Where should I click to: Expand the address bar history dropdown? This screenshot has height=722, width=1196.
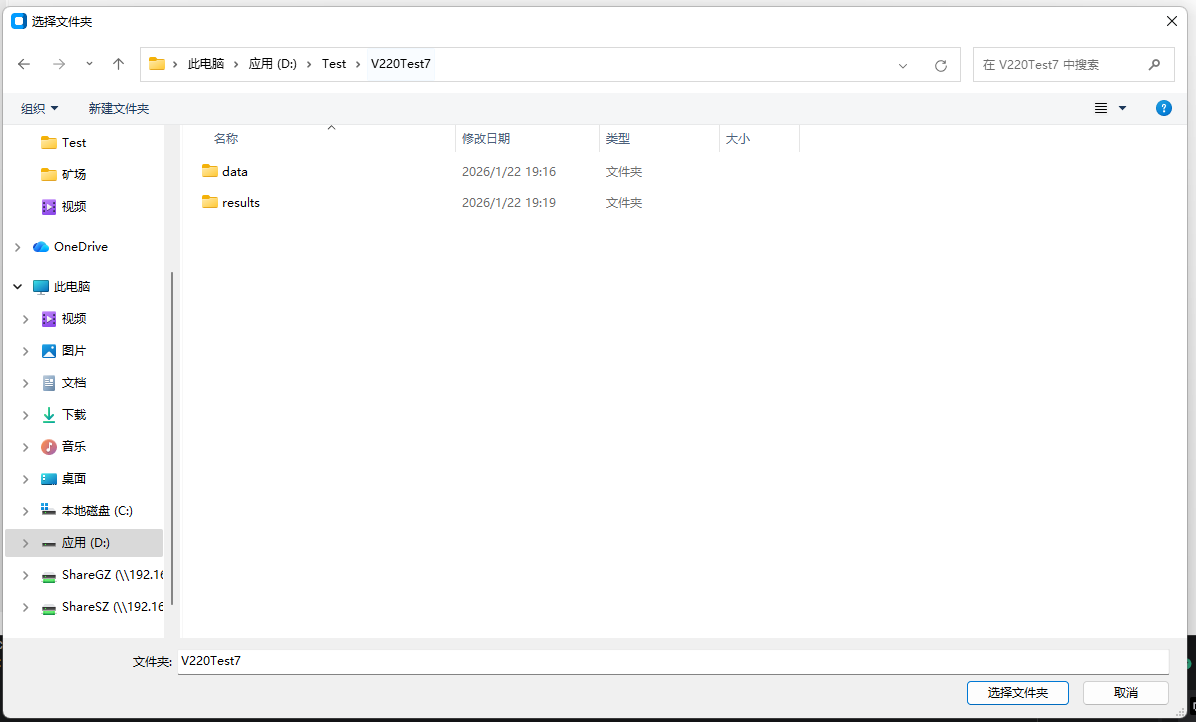[x=903, y=65]
